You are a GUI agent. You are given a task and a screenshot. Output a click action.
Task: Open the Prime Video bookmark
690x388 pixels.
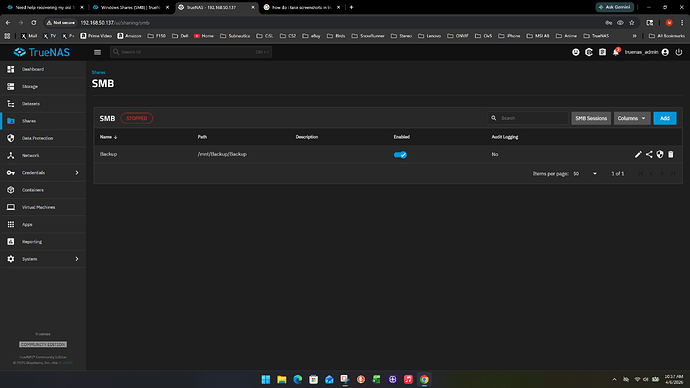click(x=96, y=36)
